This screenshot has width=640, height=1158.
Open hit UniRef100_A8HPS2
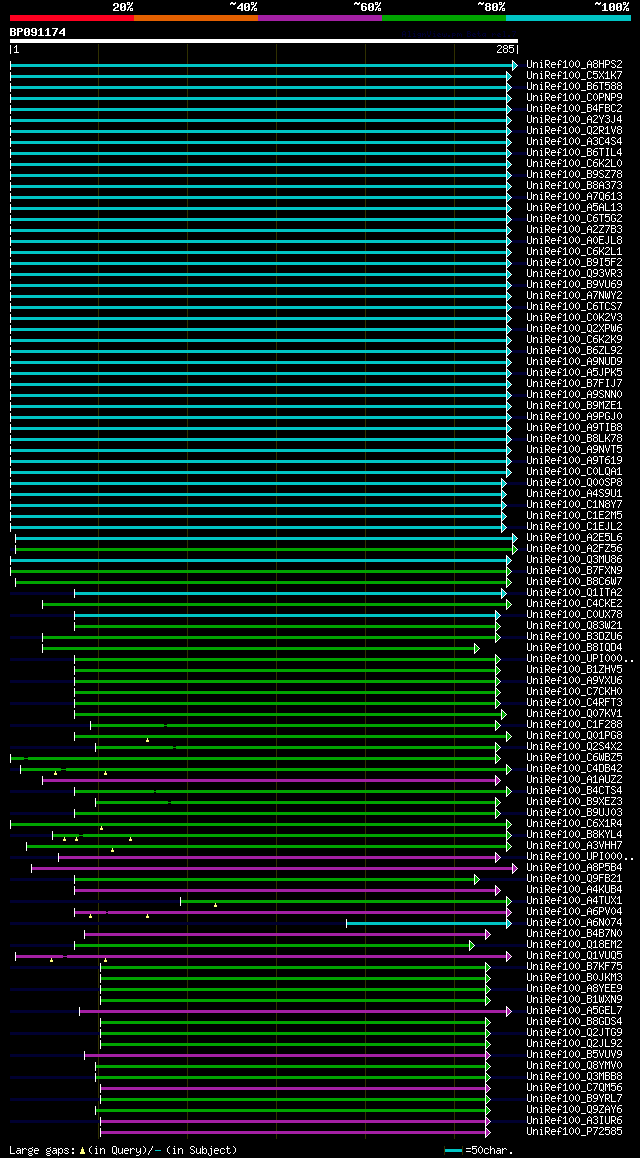point(574,65)
